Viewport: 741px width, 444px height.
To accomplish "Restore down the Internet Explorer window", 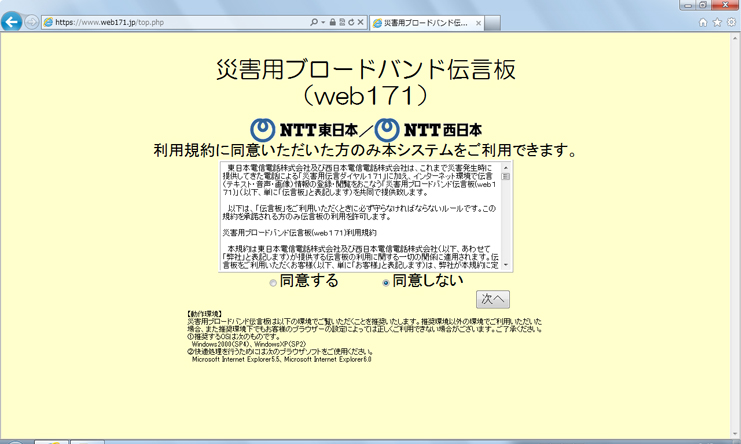I will [x=703, y=5].
